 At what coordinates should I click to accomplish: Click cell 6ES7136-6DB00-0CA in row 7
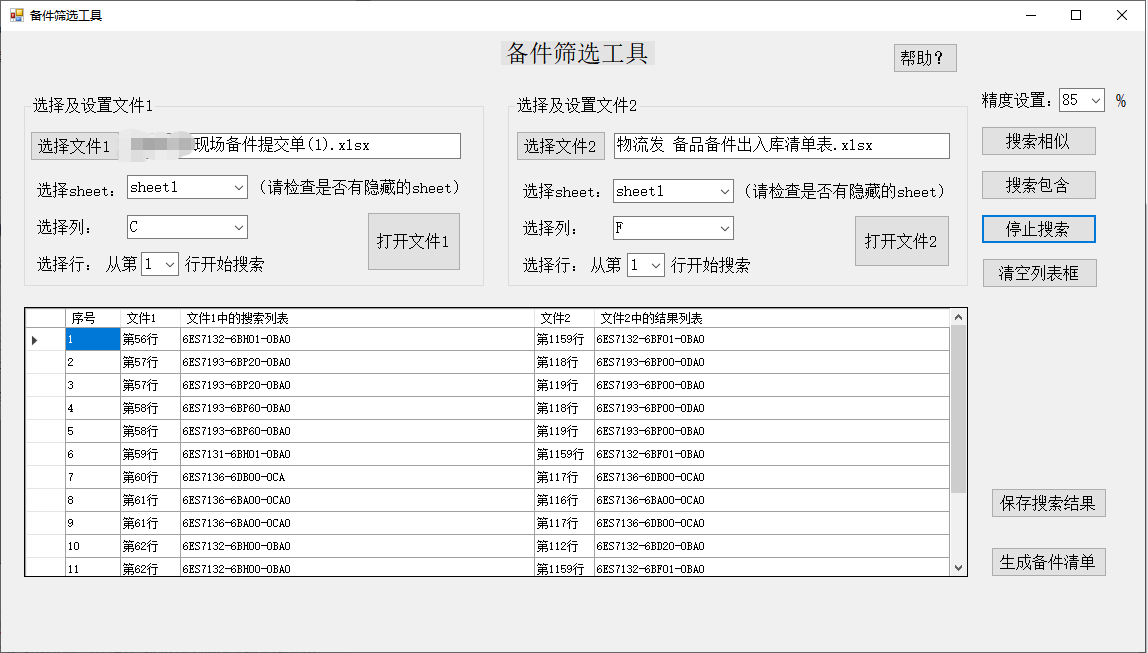pos(357,477)
